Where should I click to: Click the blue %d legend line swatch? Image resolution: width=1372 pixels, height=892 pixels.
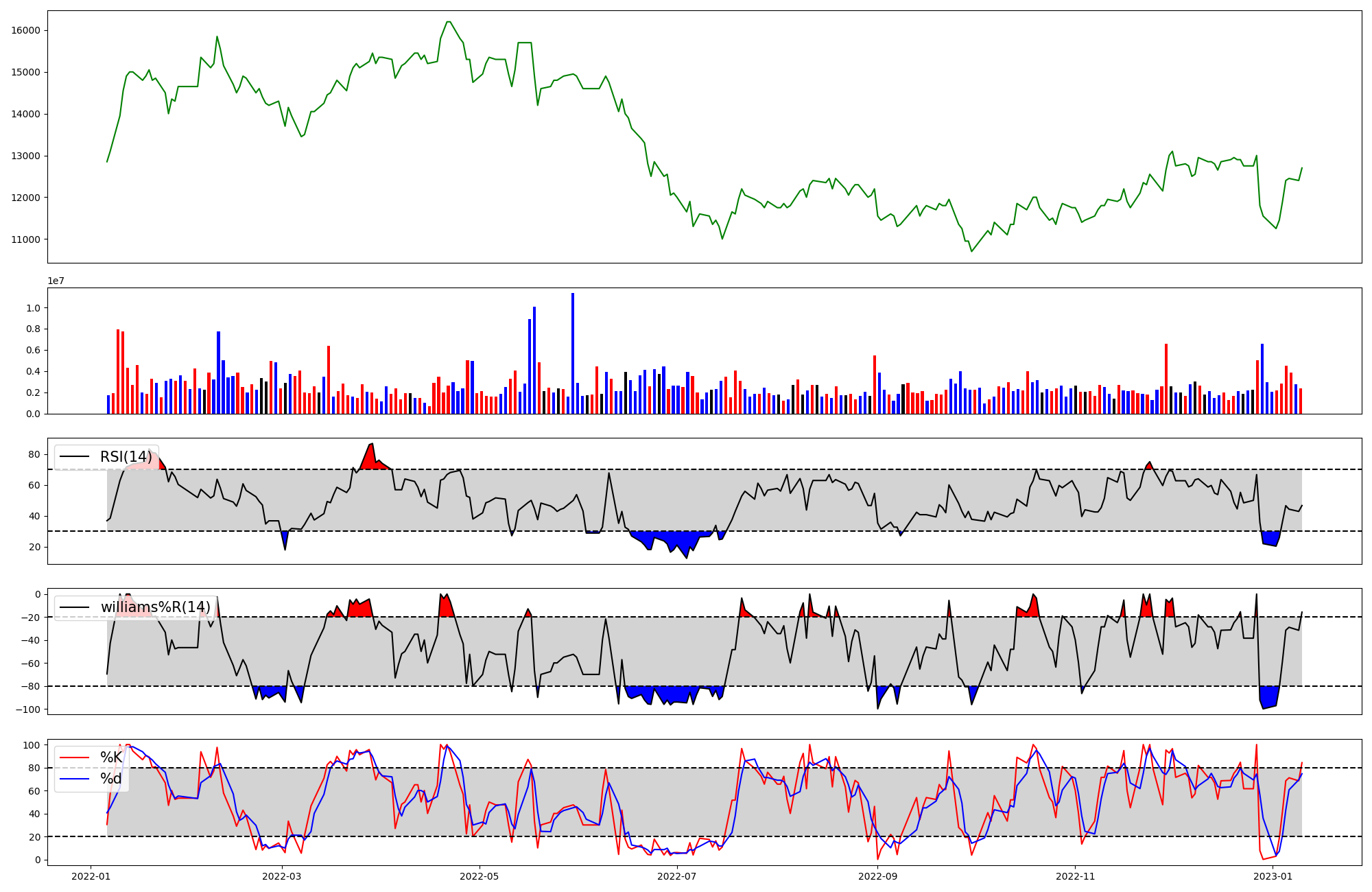coord(75,779)
